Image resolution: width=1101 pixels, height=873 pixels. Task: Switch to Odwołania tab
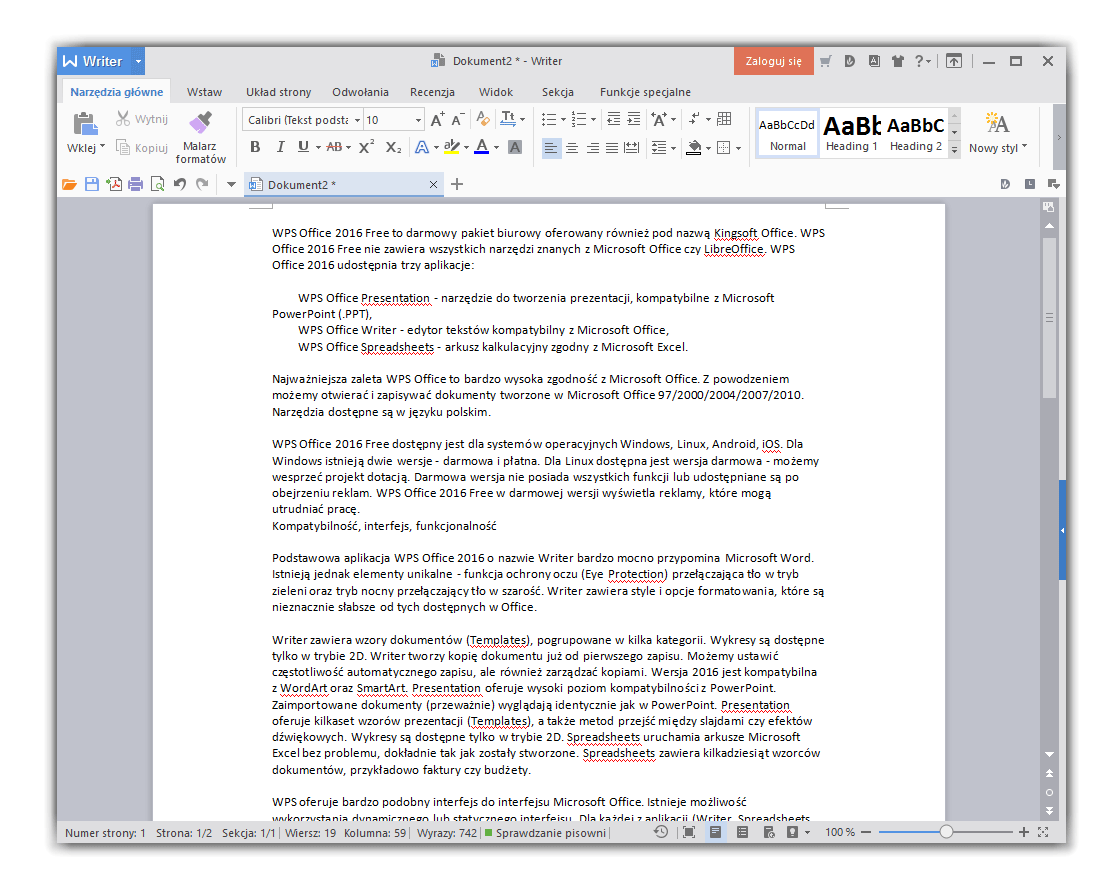click(x=360, y=92)
